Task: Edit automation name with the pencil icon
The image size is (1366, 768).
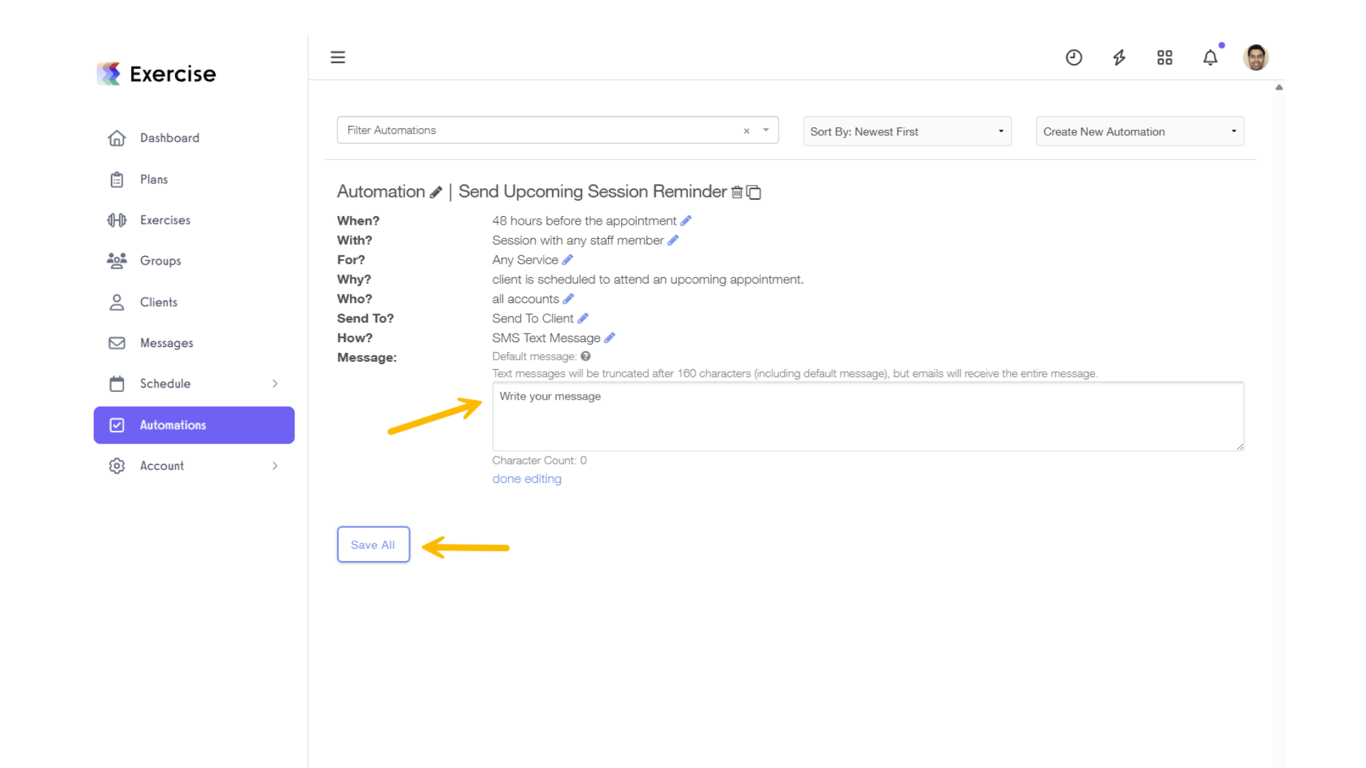Action: click(436, 192)
